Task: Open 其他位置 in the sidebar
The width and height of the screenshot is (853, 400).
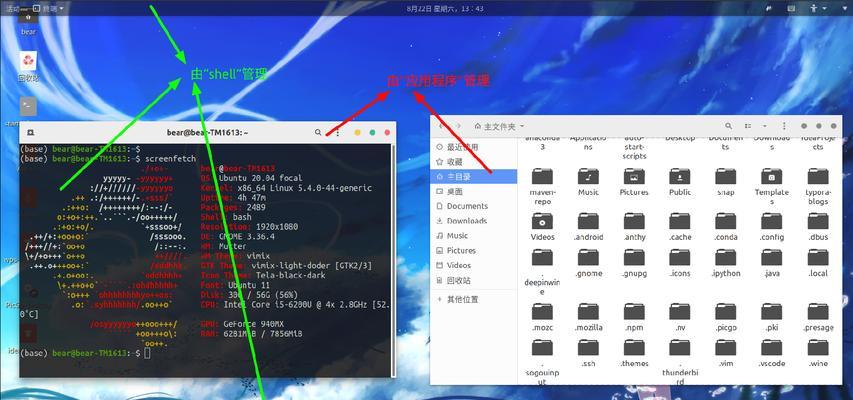Action: point(473,299)
